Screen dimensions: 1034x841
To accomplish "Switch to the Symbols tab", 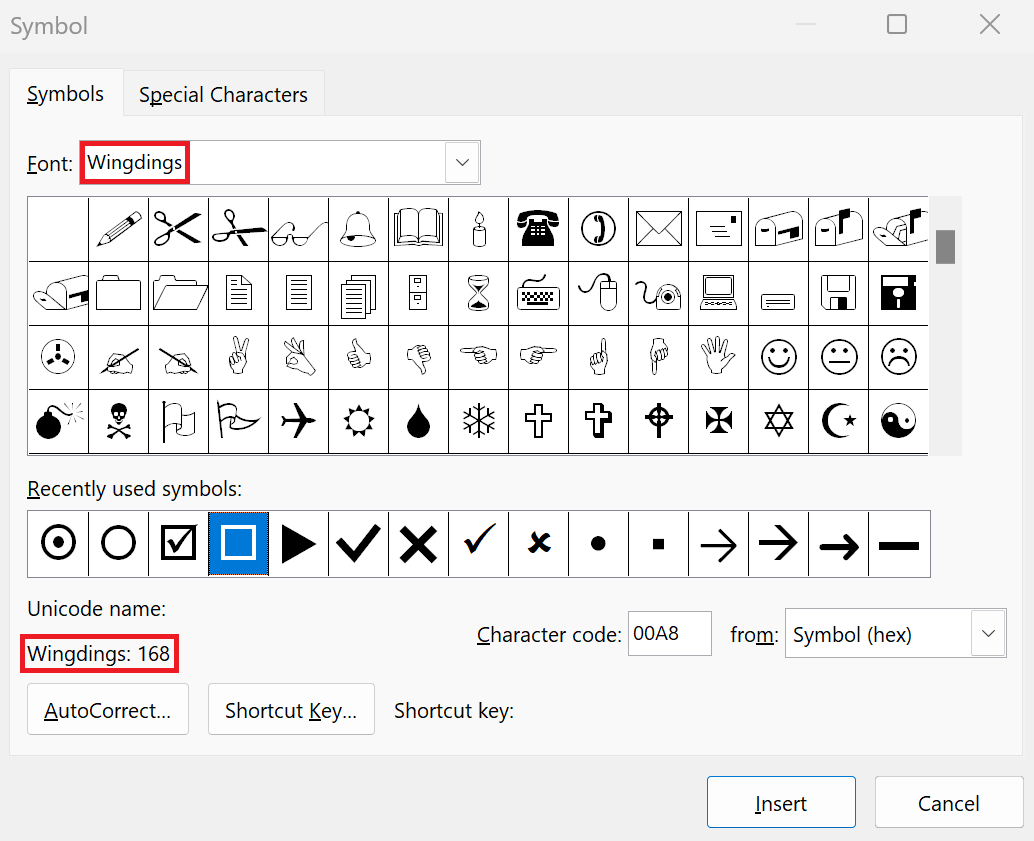I will click(65, 94).
